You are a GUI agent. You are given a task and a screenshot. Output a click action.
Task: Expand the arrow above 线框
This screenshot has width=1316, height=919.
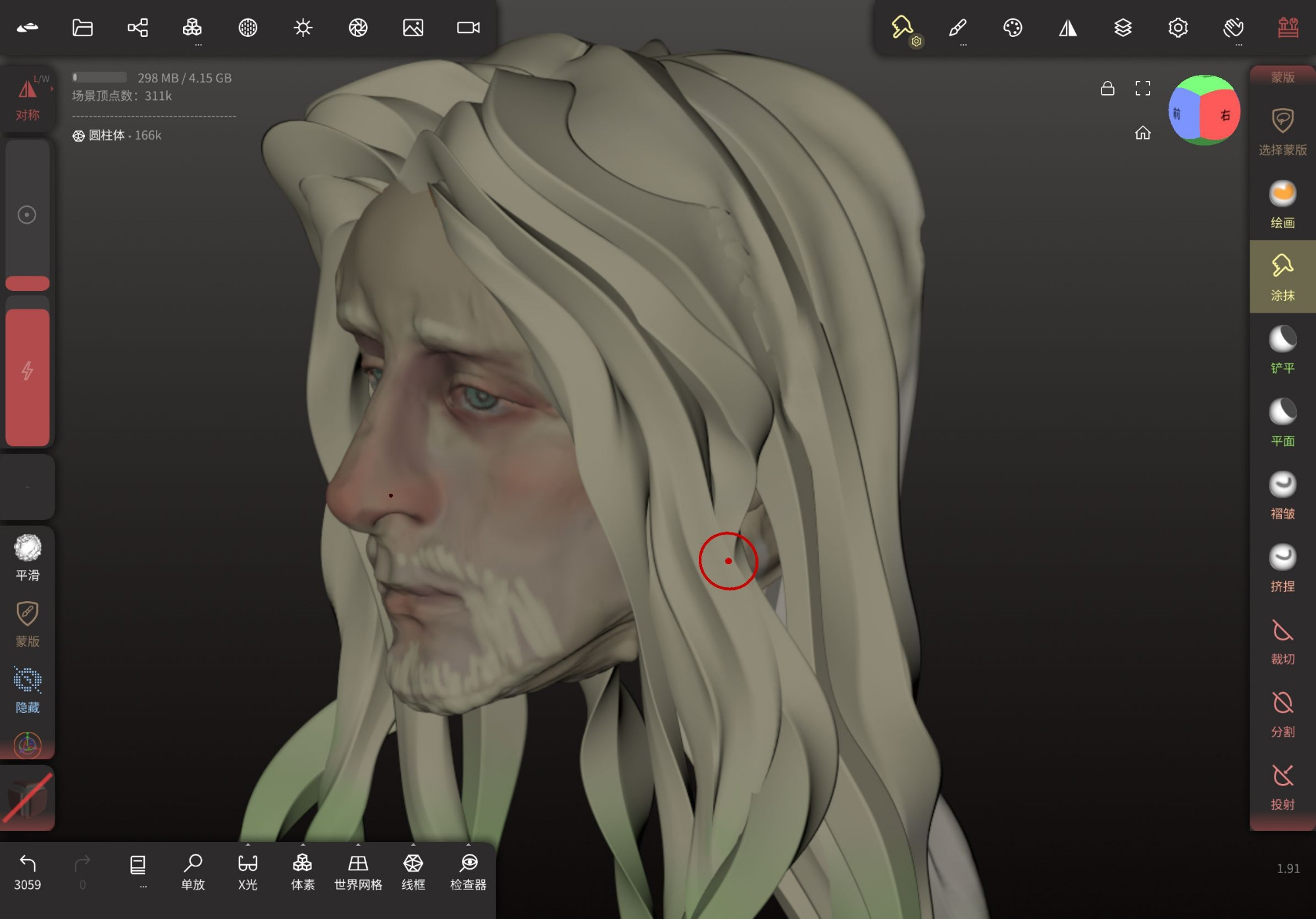click(x=413, y=845)
